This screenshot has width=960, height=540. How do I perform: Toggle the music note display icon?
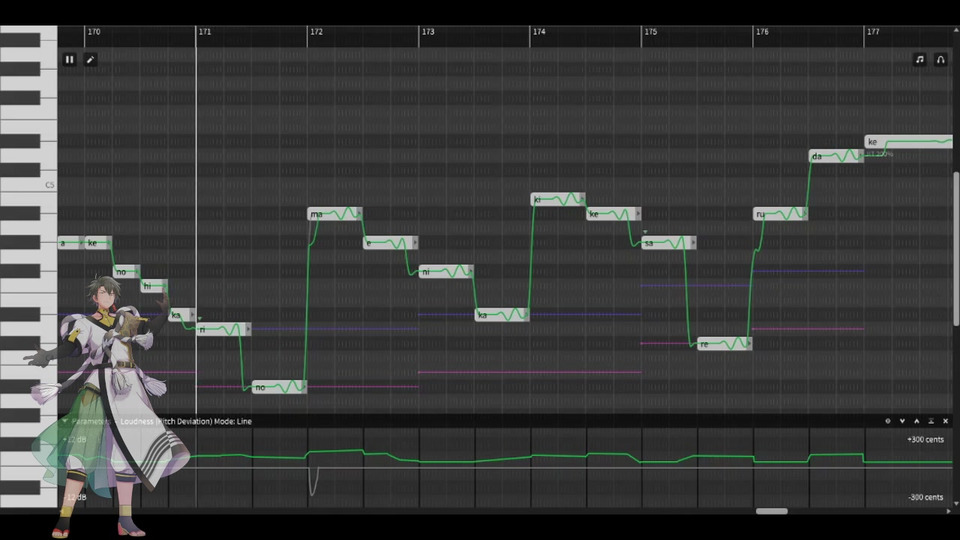tap(920, 59)
